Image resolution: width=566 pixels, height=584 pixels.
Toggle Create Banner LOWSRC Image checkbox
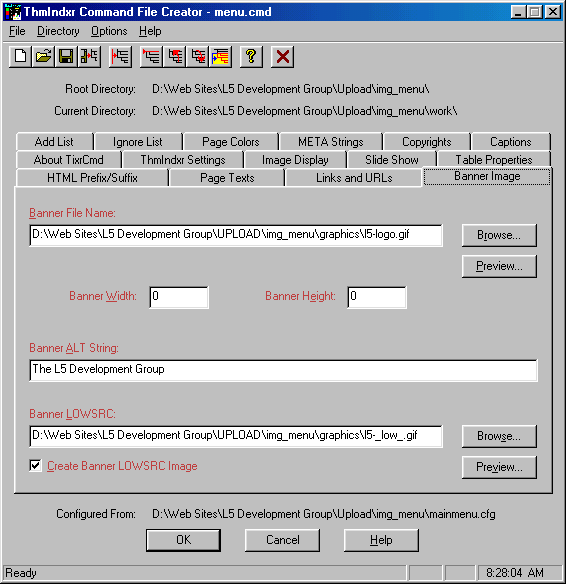tap(35, 466)
